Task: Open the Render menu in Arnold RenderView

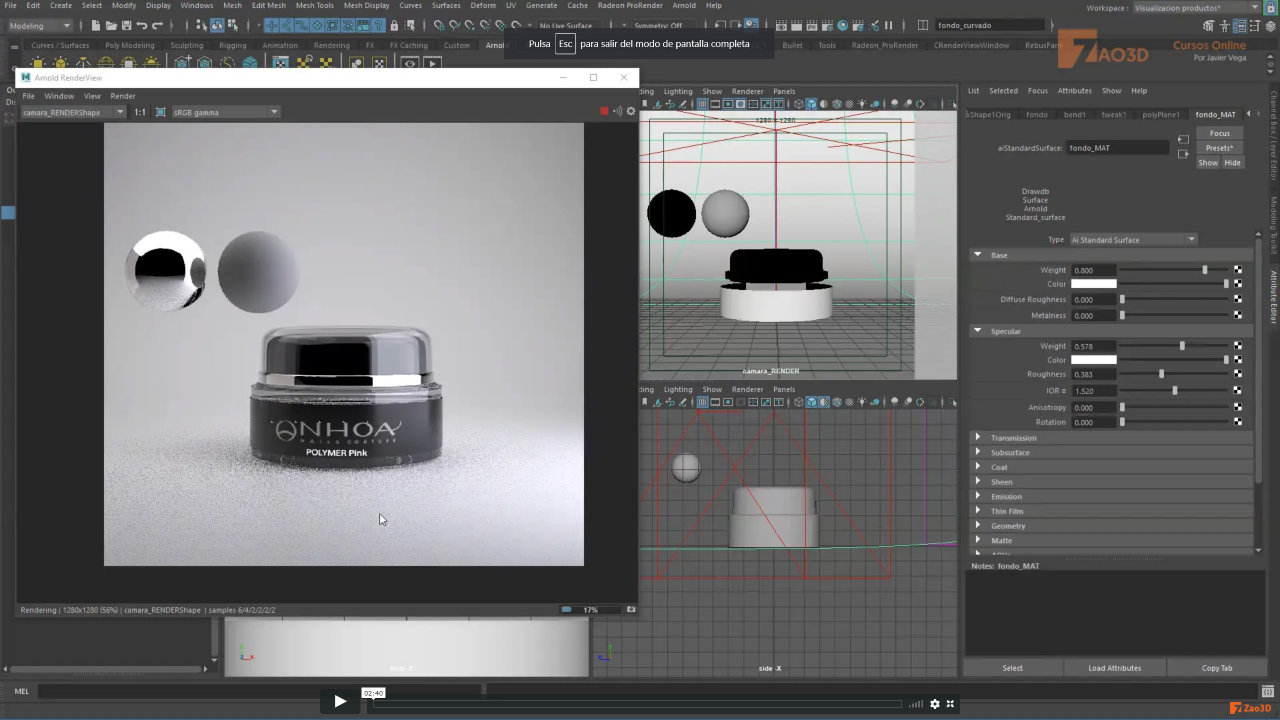Action: [123, 96]
